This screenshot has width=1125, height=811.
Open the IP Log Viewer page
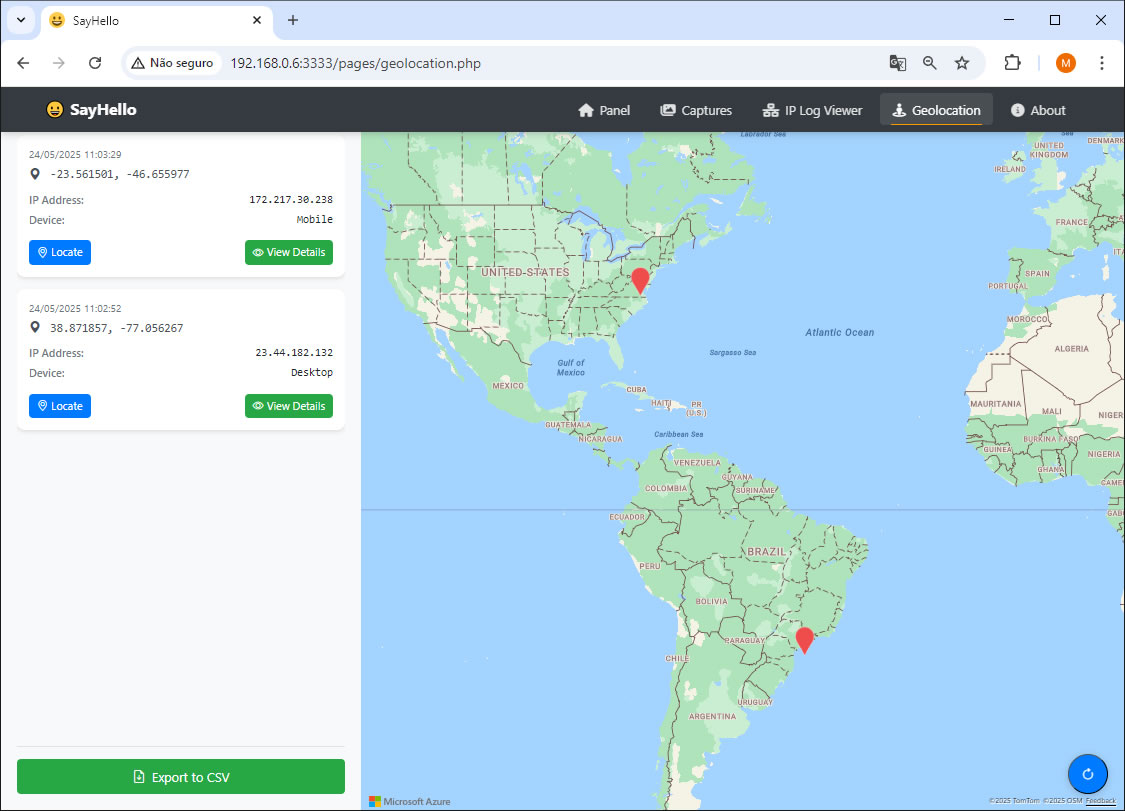pyautogui.click(x=812, y=111)
